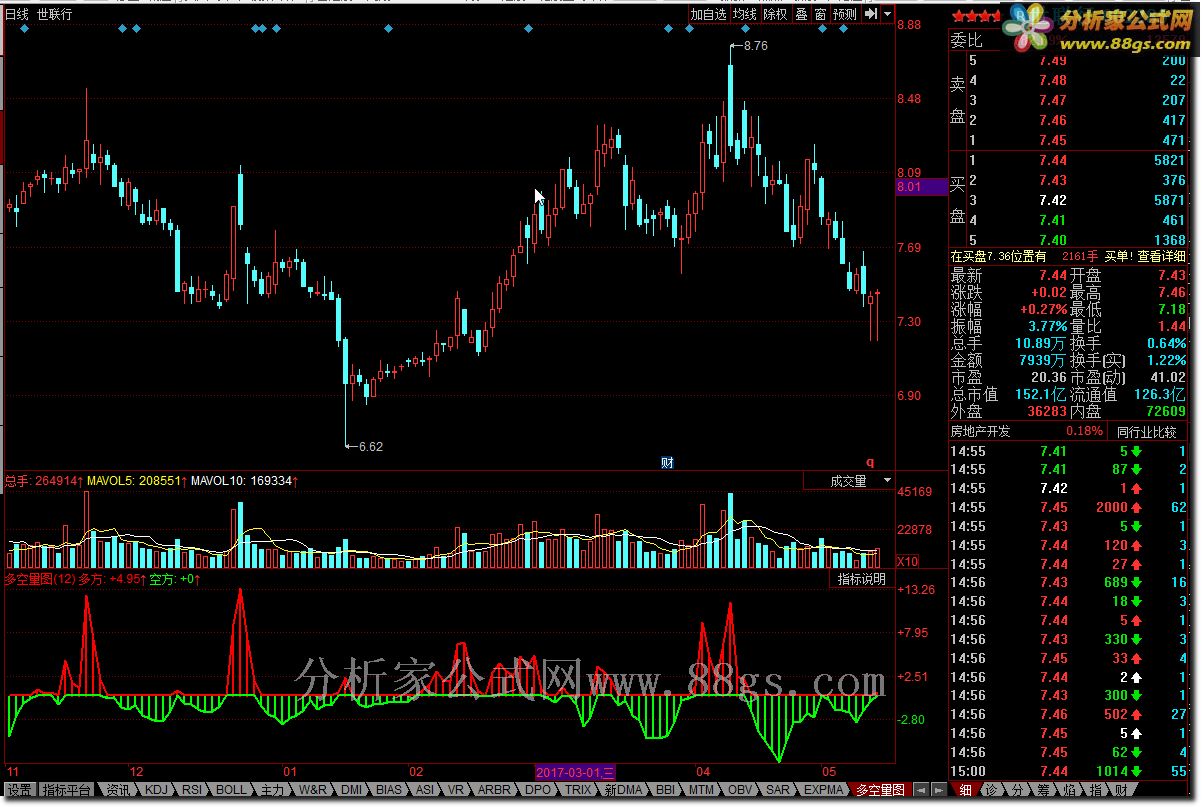Screen dimensions: 1202x807
Task: Click the blue 财 marker on chart
Action: (x=667, y=462)
